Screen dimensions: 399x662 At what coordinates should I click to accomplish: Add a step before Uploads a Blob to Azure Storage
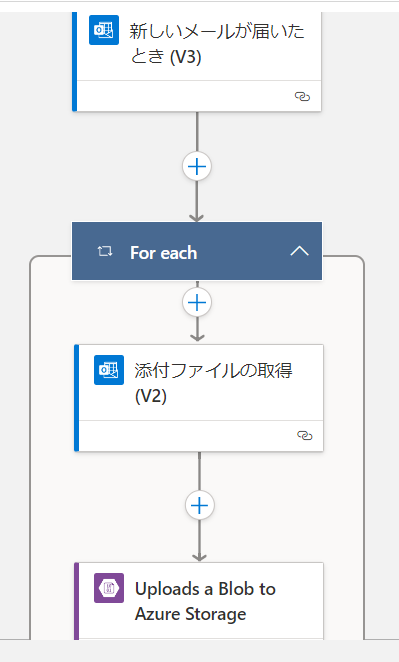200,505
